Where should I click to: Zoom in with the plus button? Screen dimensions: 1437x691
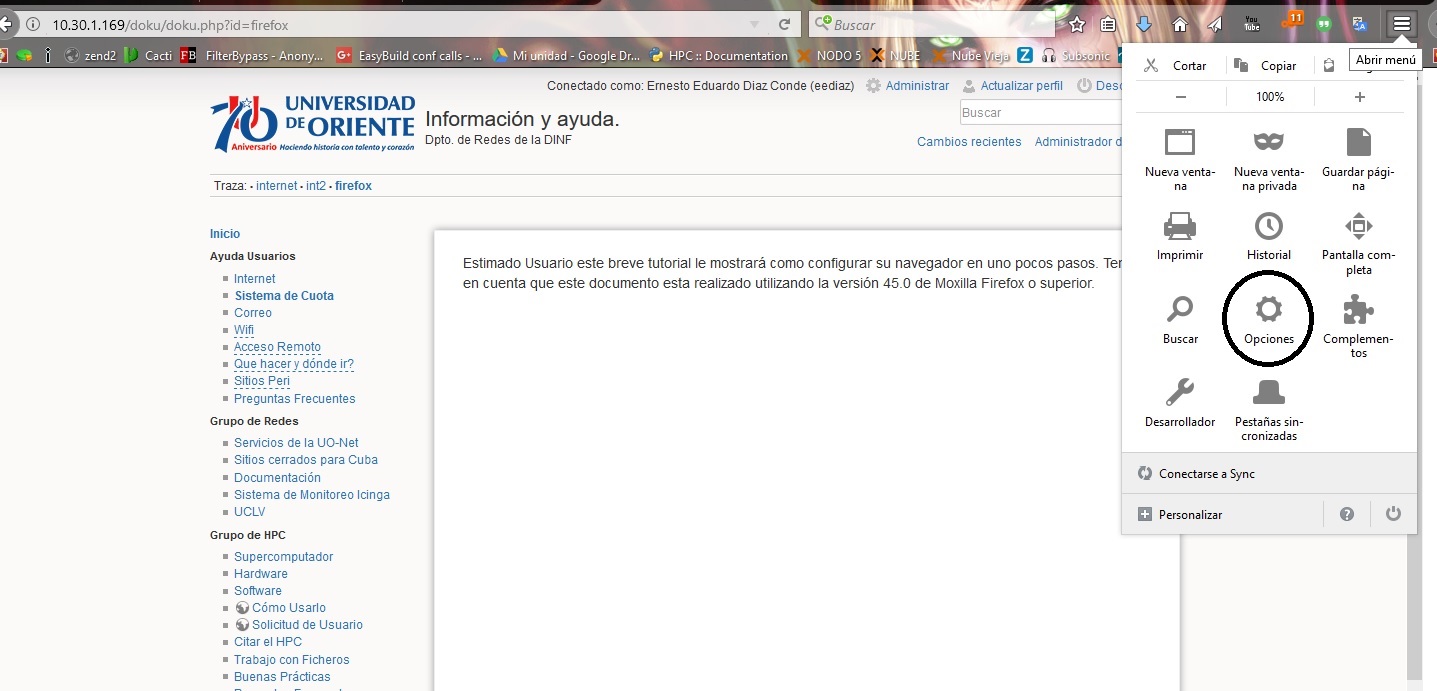point(1359,97)
